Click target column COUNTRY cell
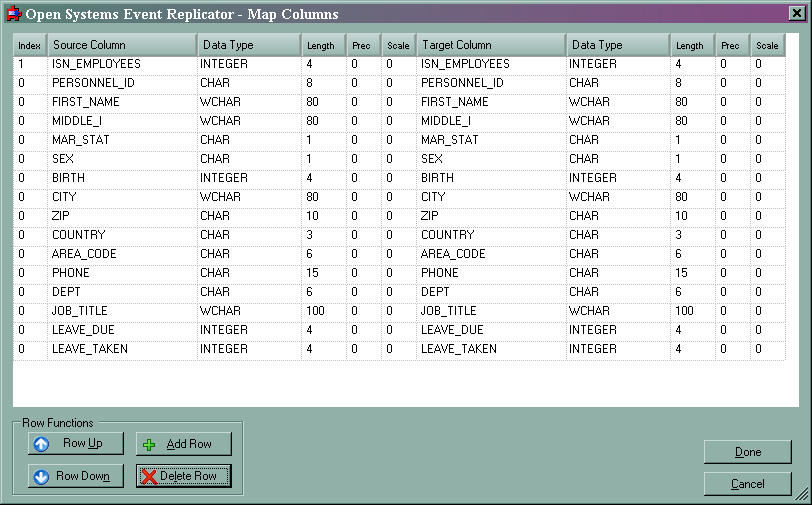This screenshot has width=812, height=505. pos(491,235)
